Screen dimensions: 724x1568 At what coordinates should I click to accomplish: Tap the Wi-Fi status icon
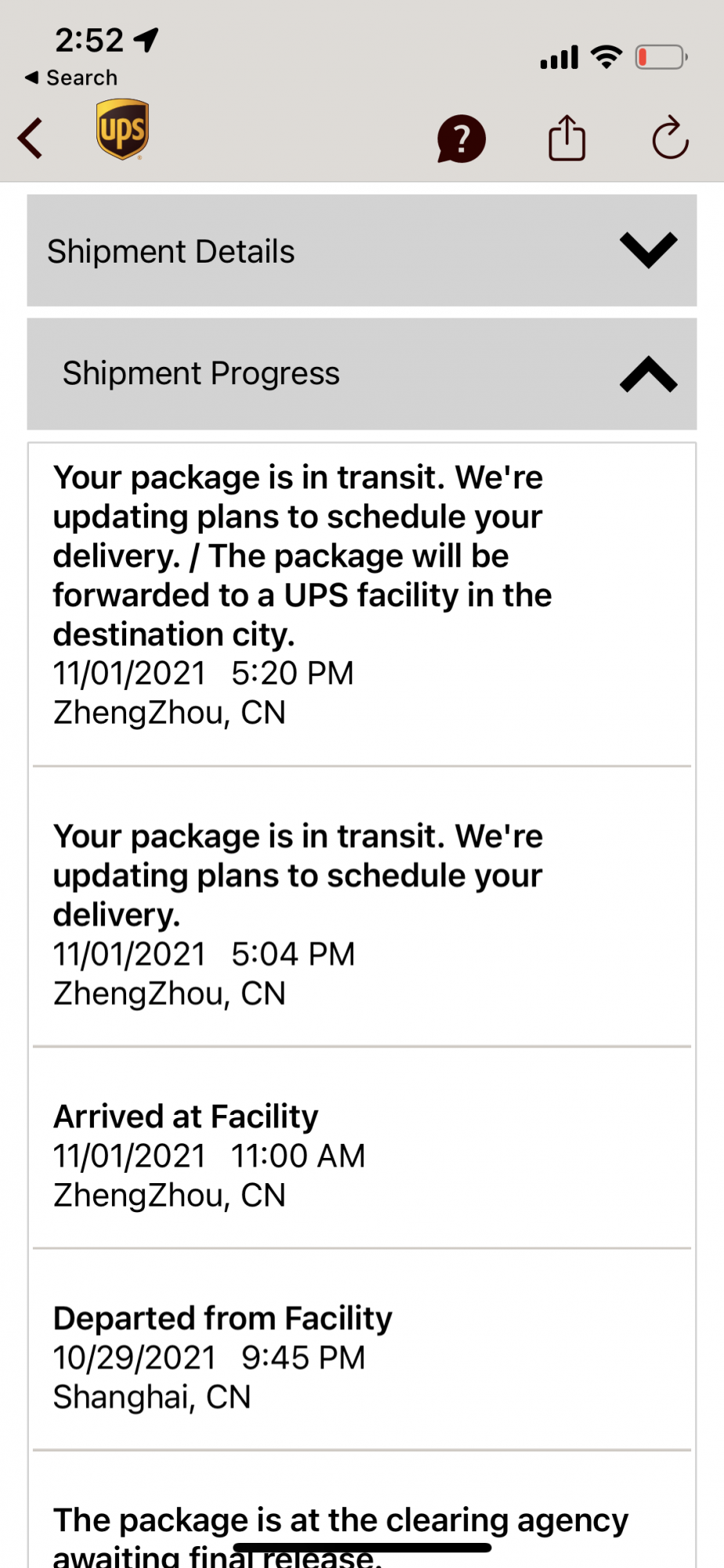coord(606,56)
